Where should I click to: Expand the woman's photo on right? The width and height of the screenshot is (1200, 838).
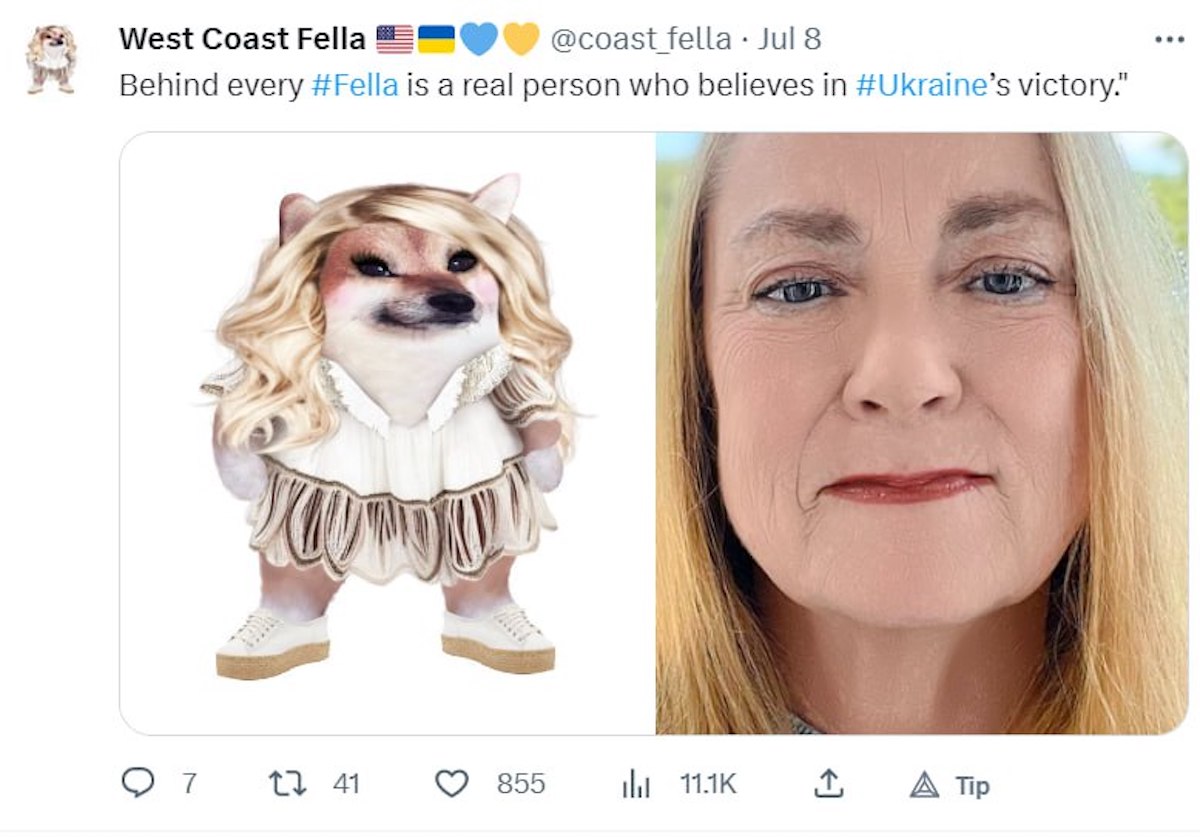921,433
